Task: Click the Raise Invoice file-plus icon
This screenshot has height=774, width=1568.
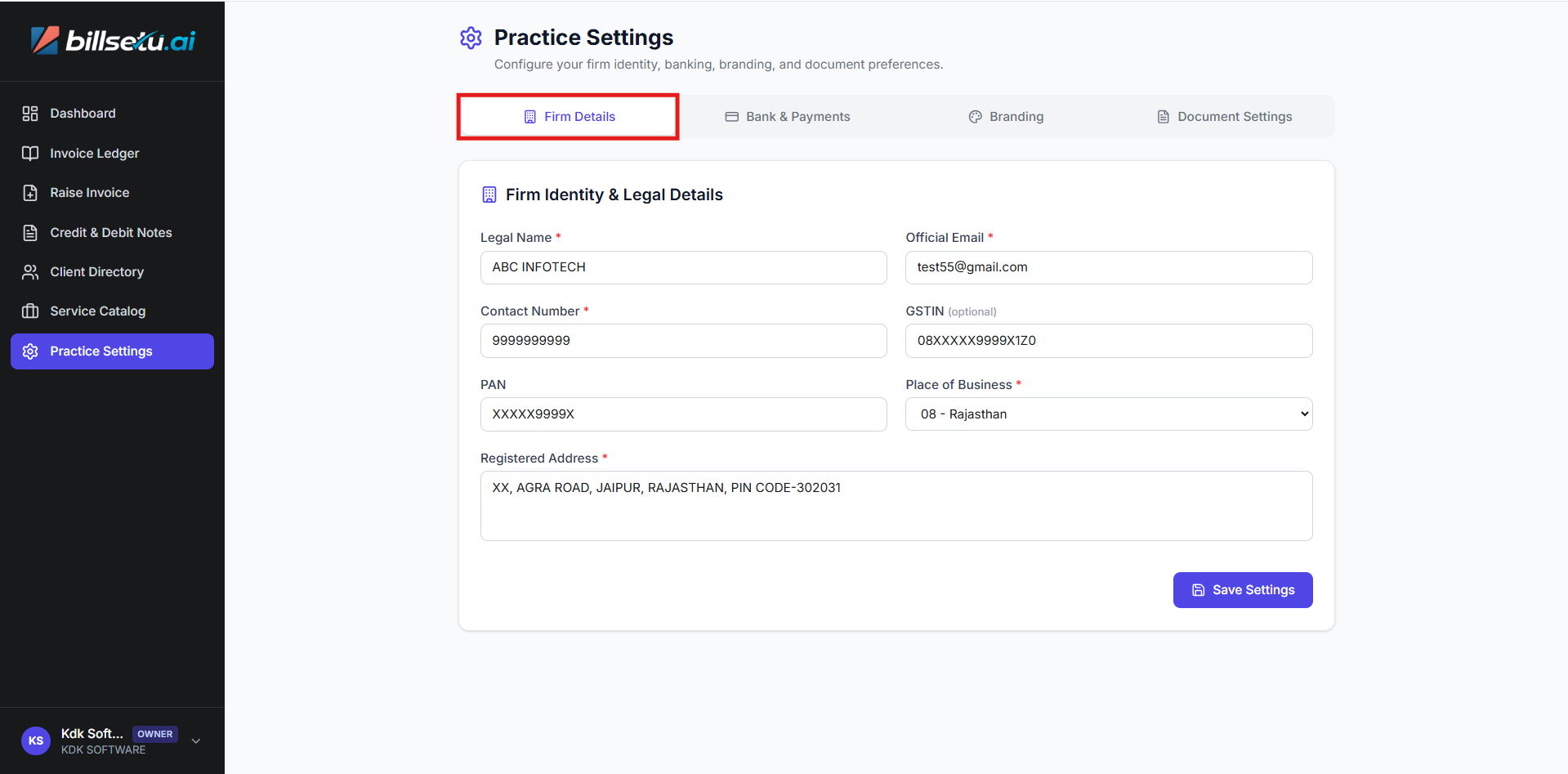Action: [30, 193]
